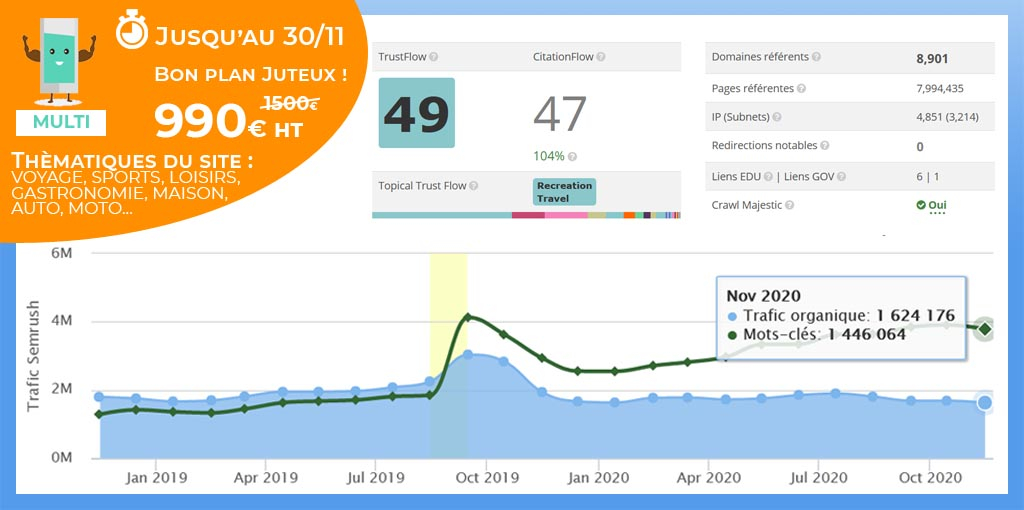This screenshot has height=510, width=1024.
Task: Click the Crawl Majestic help icon
Action: tap(790, 205)
